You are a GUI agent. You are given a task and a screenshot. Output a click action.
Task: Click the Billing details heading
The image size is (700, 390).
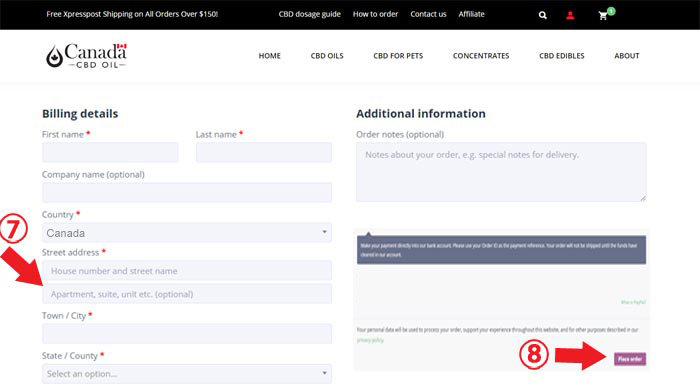(x=80, y=114)
